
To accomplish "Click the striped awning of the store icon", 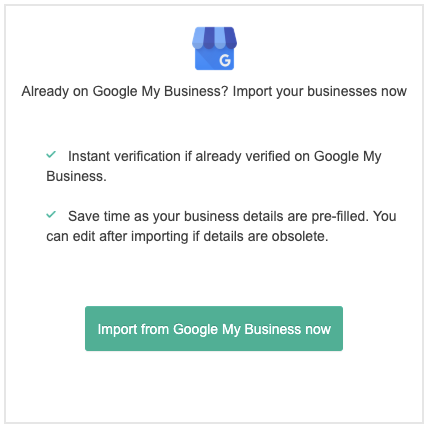I will [x=214, y=38].
